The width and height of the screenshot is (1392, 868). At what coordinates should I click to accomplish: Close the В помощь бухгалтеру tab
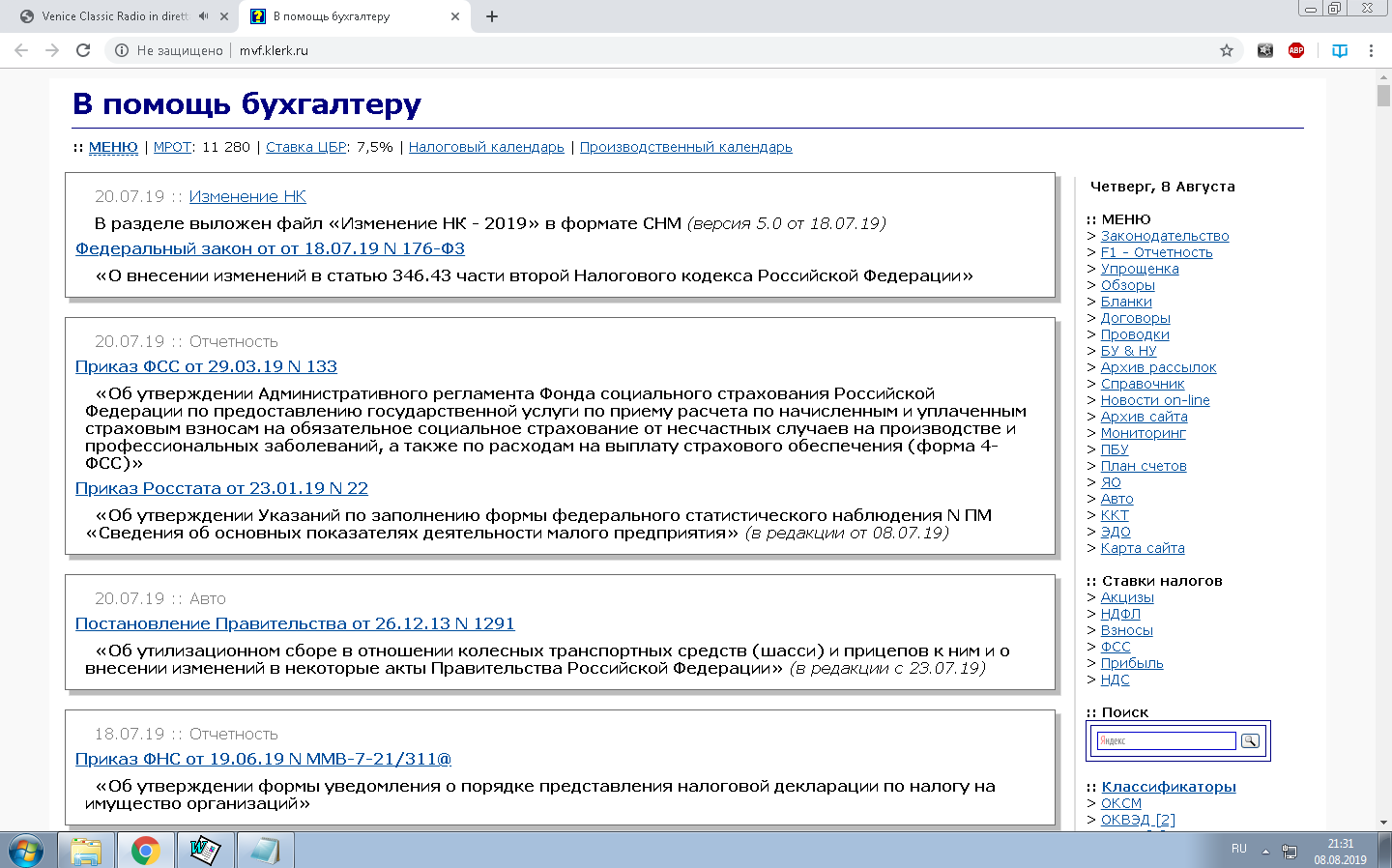(x=455, y=16)
